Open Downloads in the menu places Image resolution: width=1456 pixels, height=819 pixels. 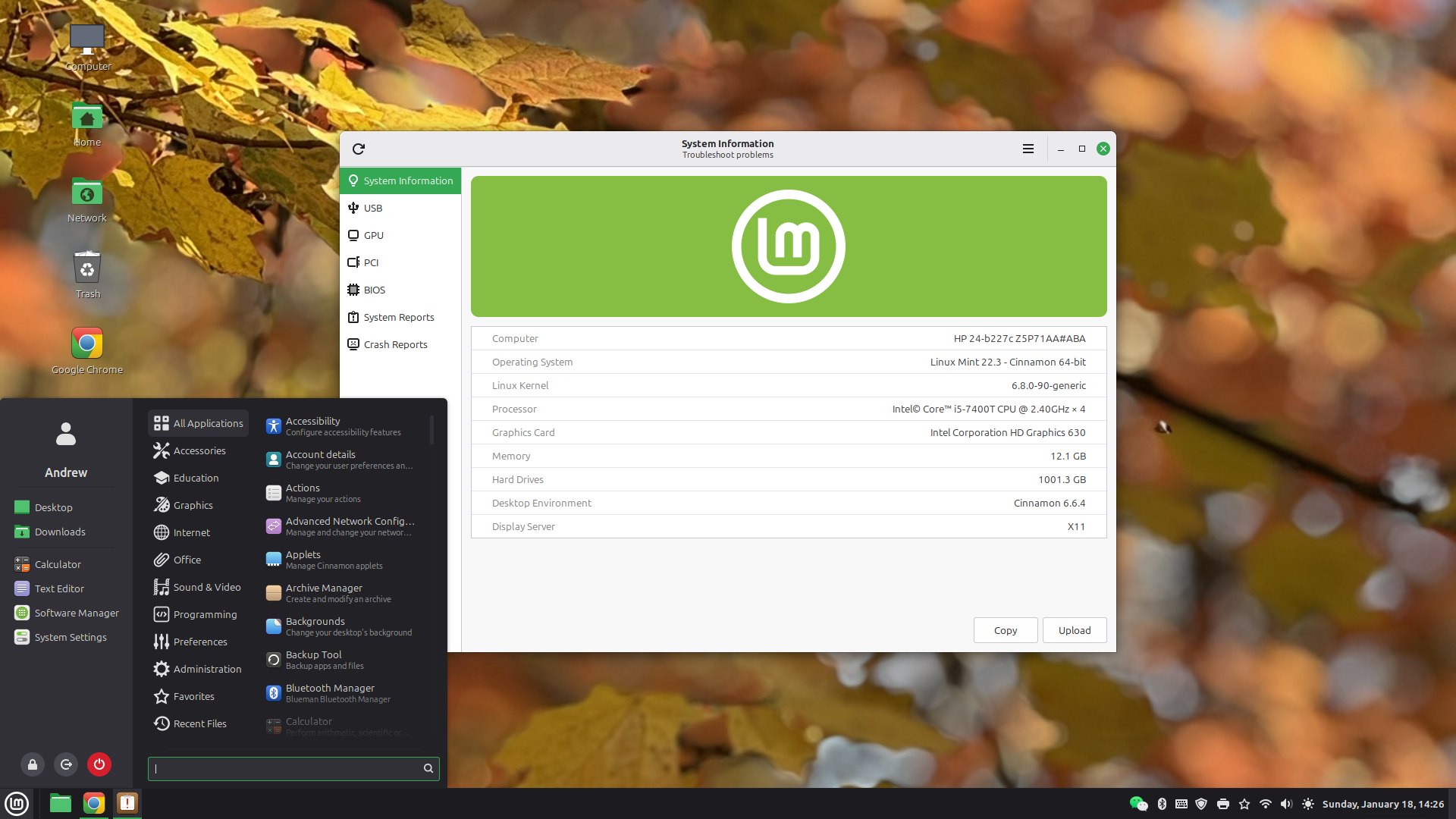pyautogui.click(x=66, y=532)
